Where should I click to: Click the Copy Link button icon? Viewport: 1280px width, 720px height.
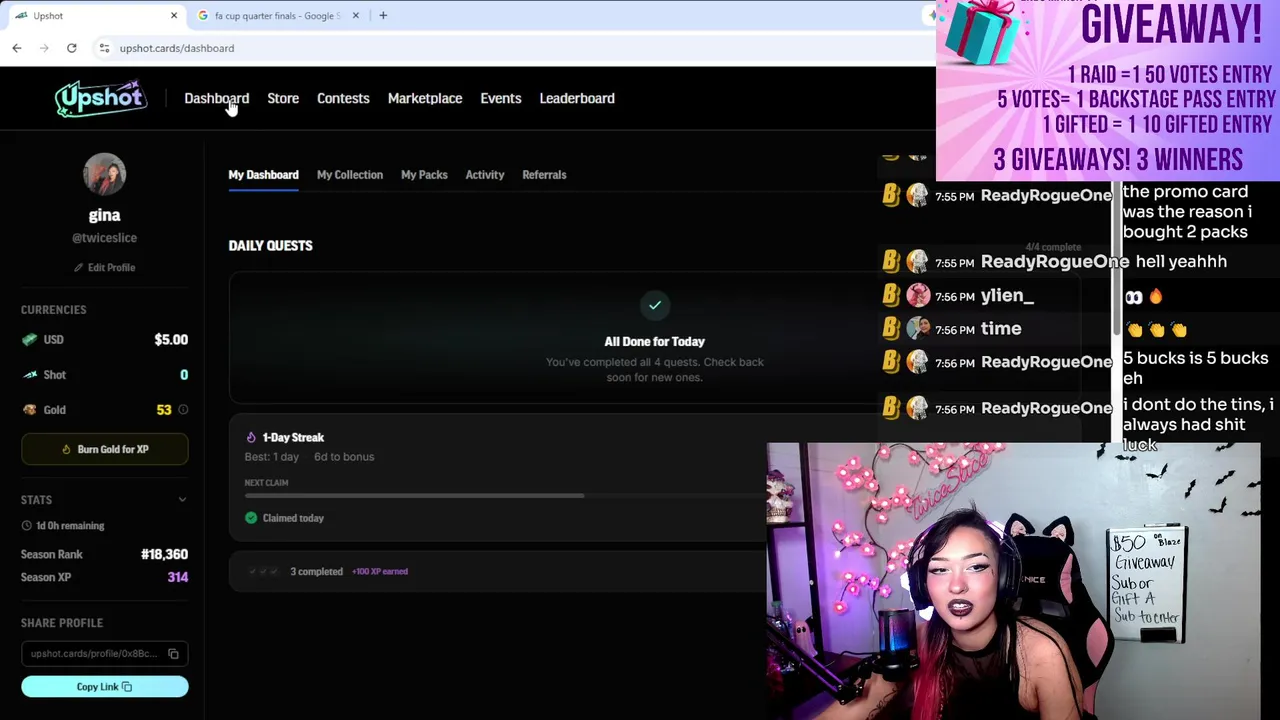coord(127,687)
